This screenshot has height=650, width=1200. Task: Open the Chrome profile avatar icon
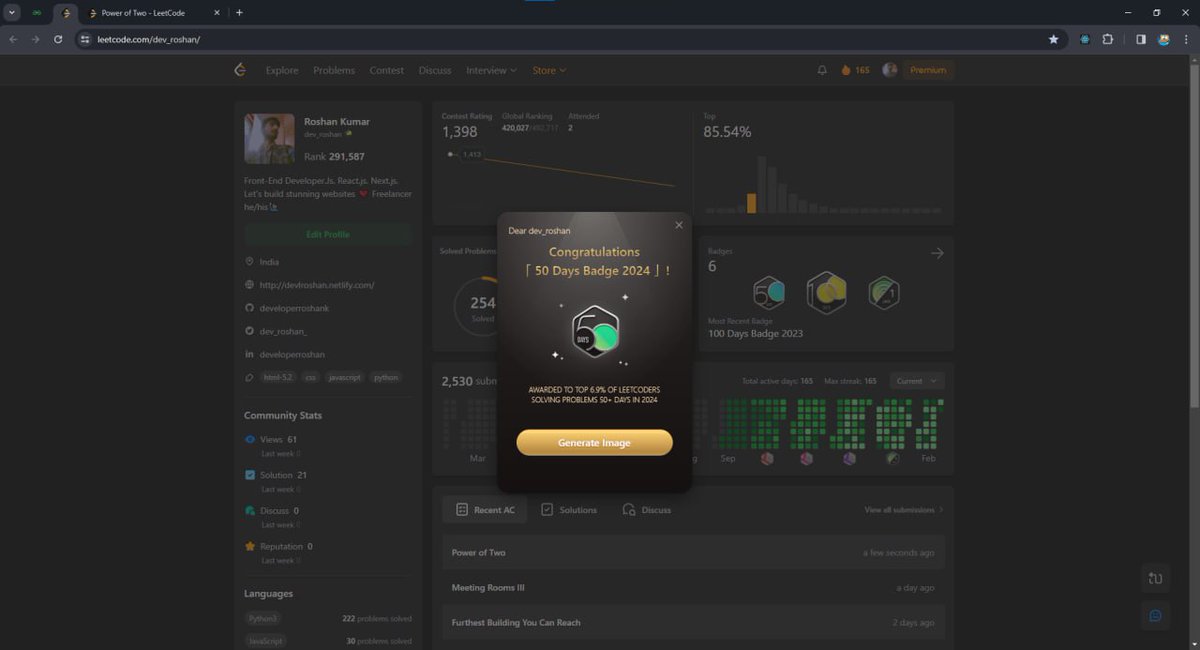click(x=1164, y=39)
